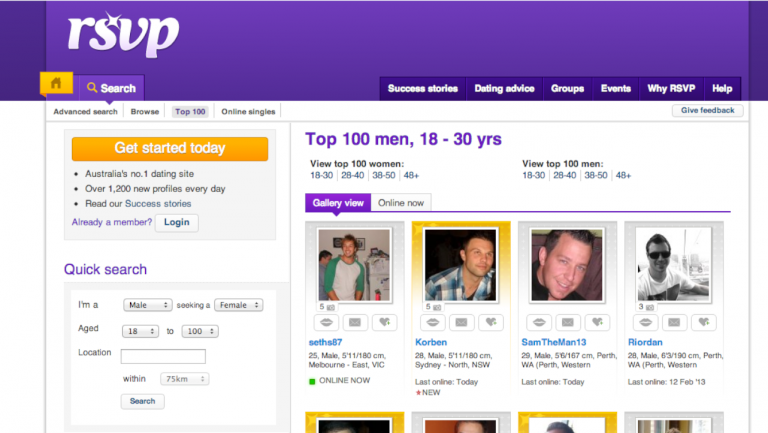Open Online singles sub-tab
768x433 pixels.
(248, 112)
